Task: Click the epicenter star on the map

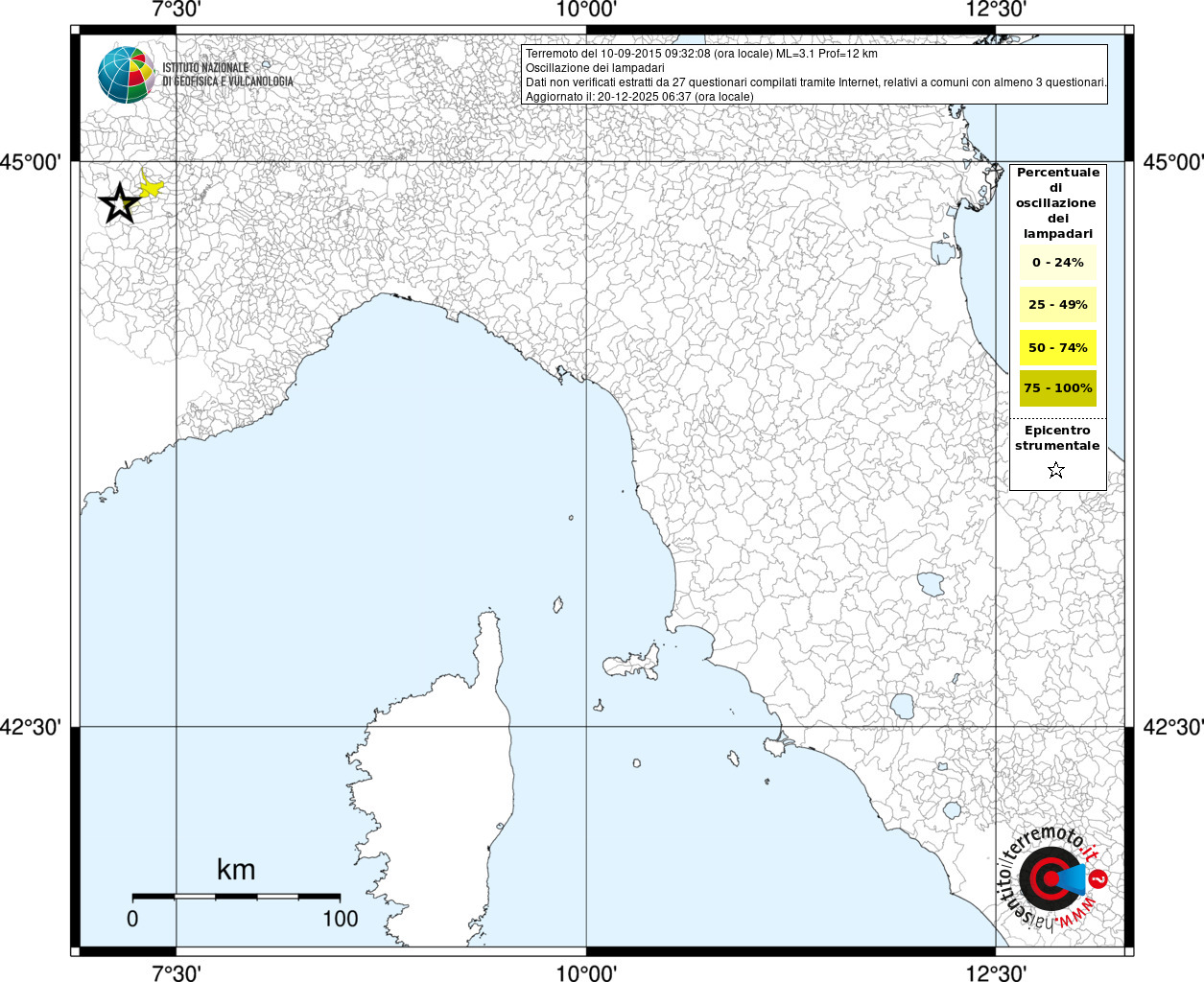Action: (x=120, y=203)
